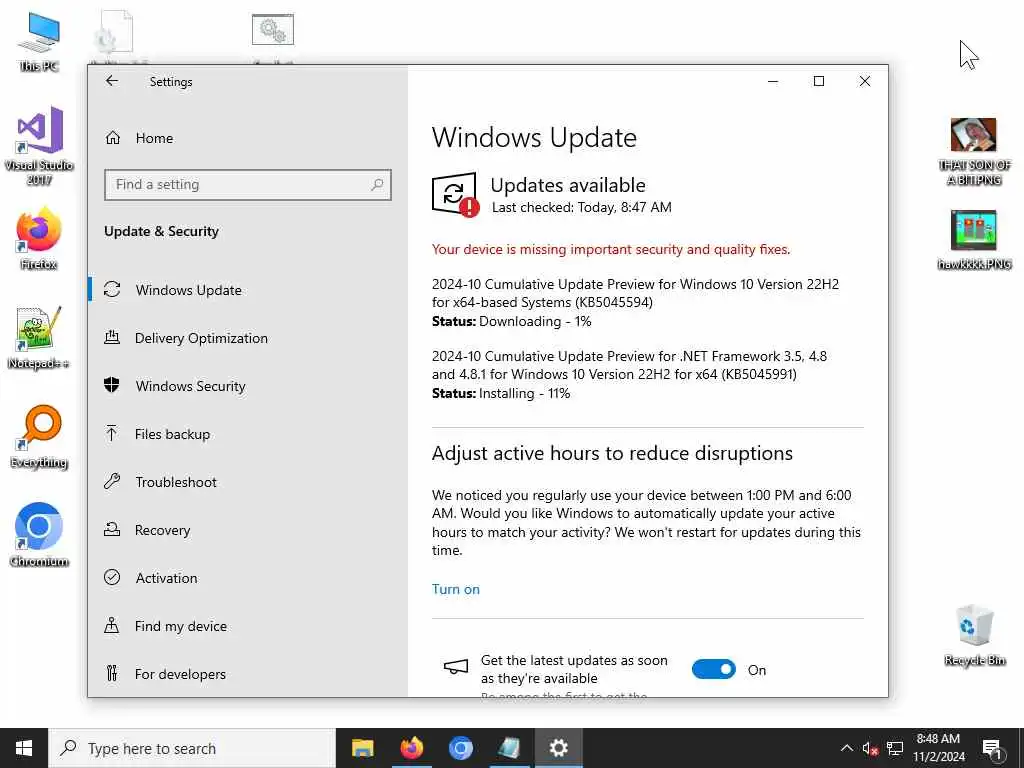Click the For developers tools icon
The height and width of the screenshot is (768, 1024).
pos(112,673)
